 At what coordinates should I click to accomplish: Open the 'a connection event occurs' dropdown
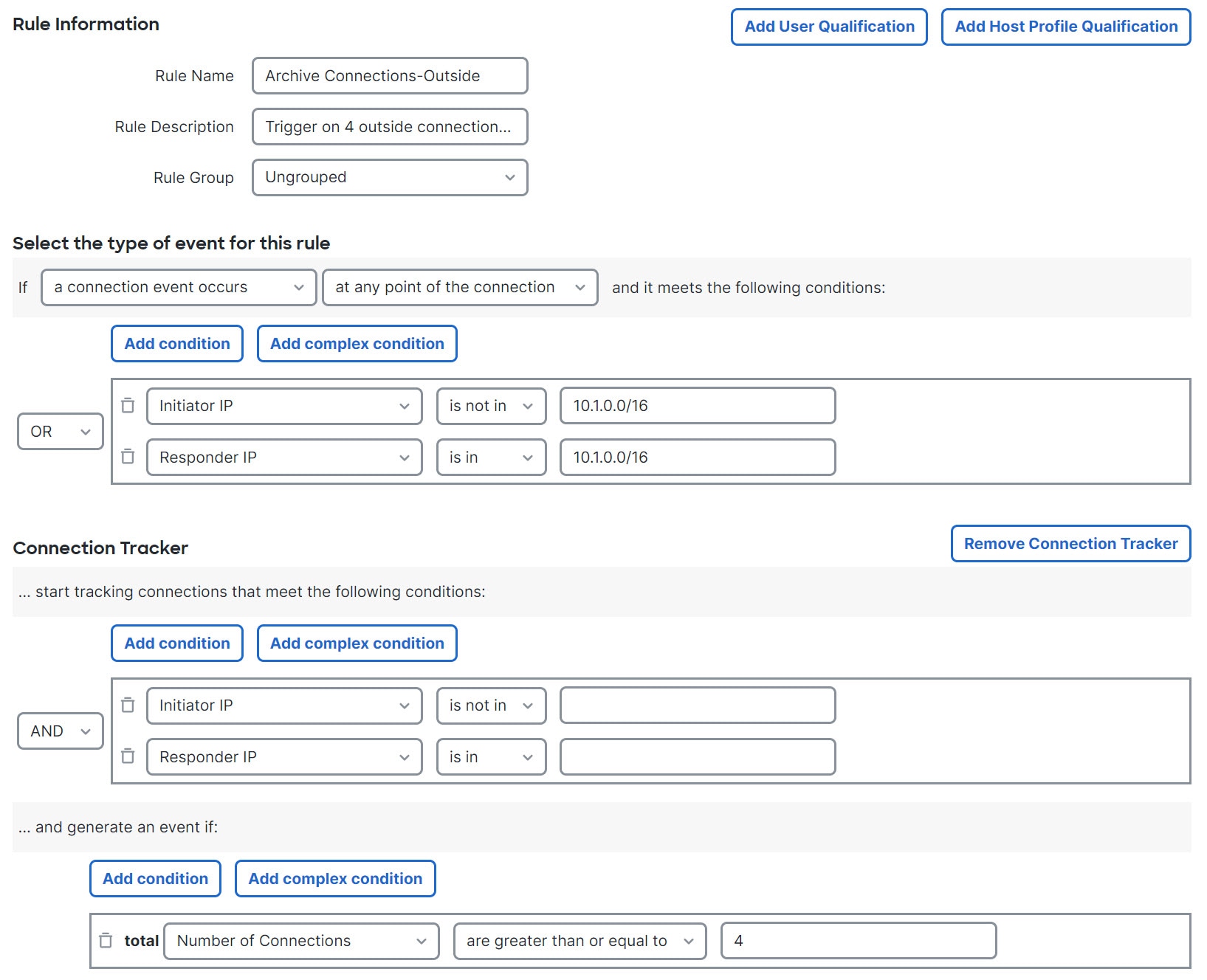[179, 287]
